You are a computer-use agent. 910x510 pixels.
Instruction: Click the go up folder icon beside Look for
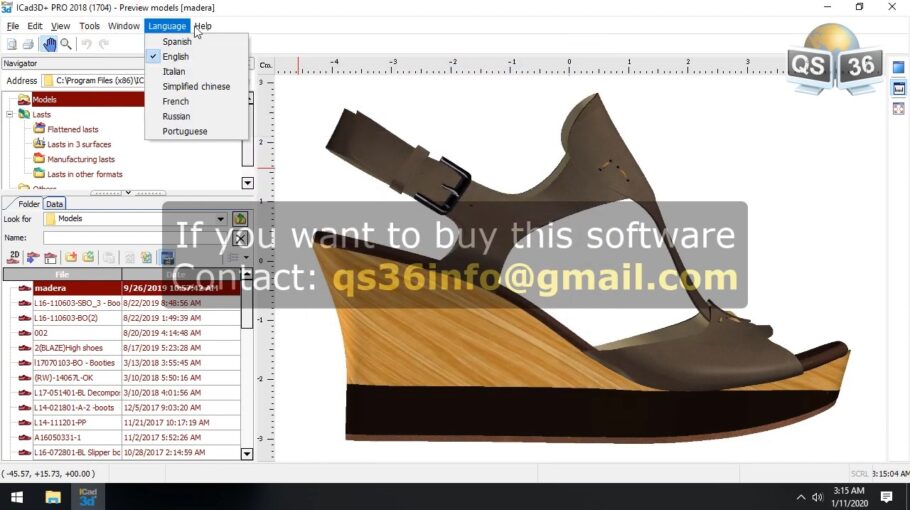click(240, 219)
